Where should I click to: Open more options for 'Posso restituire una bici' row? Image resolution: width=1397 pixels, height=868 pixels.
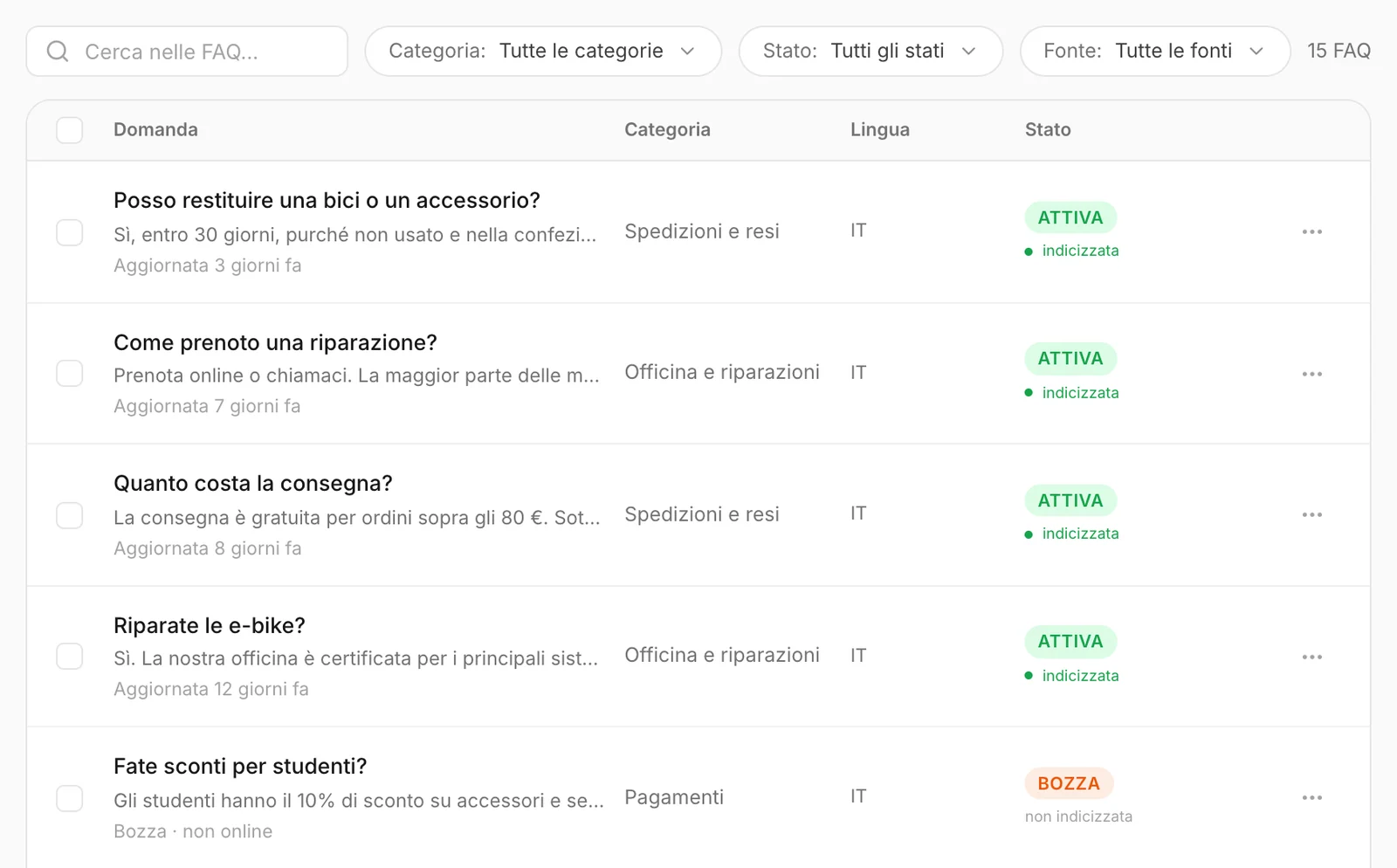(1311, 231)
